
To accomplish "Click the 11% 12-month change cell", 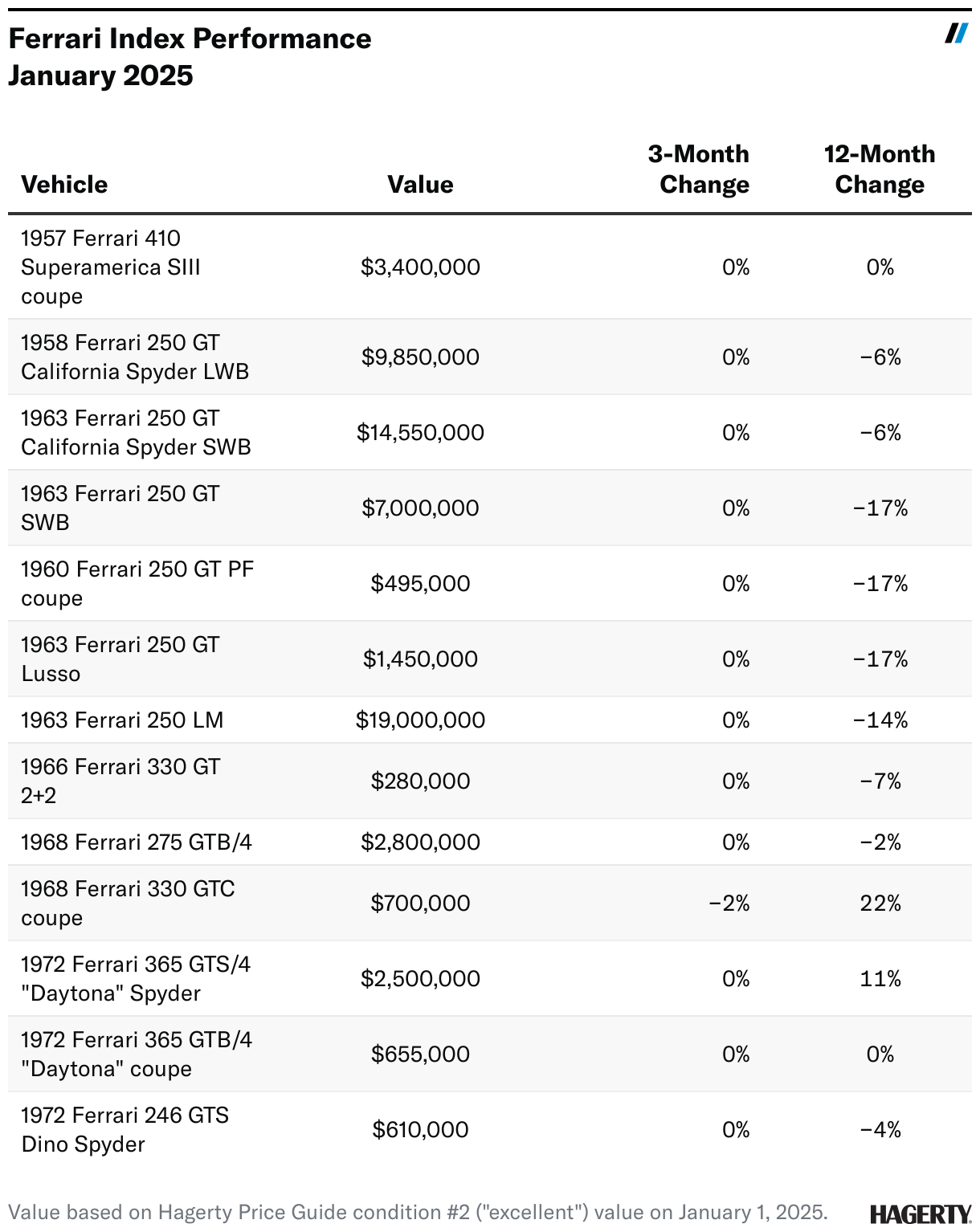I will pos(880,979).
